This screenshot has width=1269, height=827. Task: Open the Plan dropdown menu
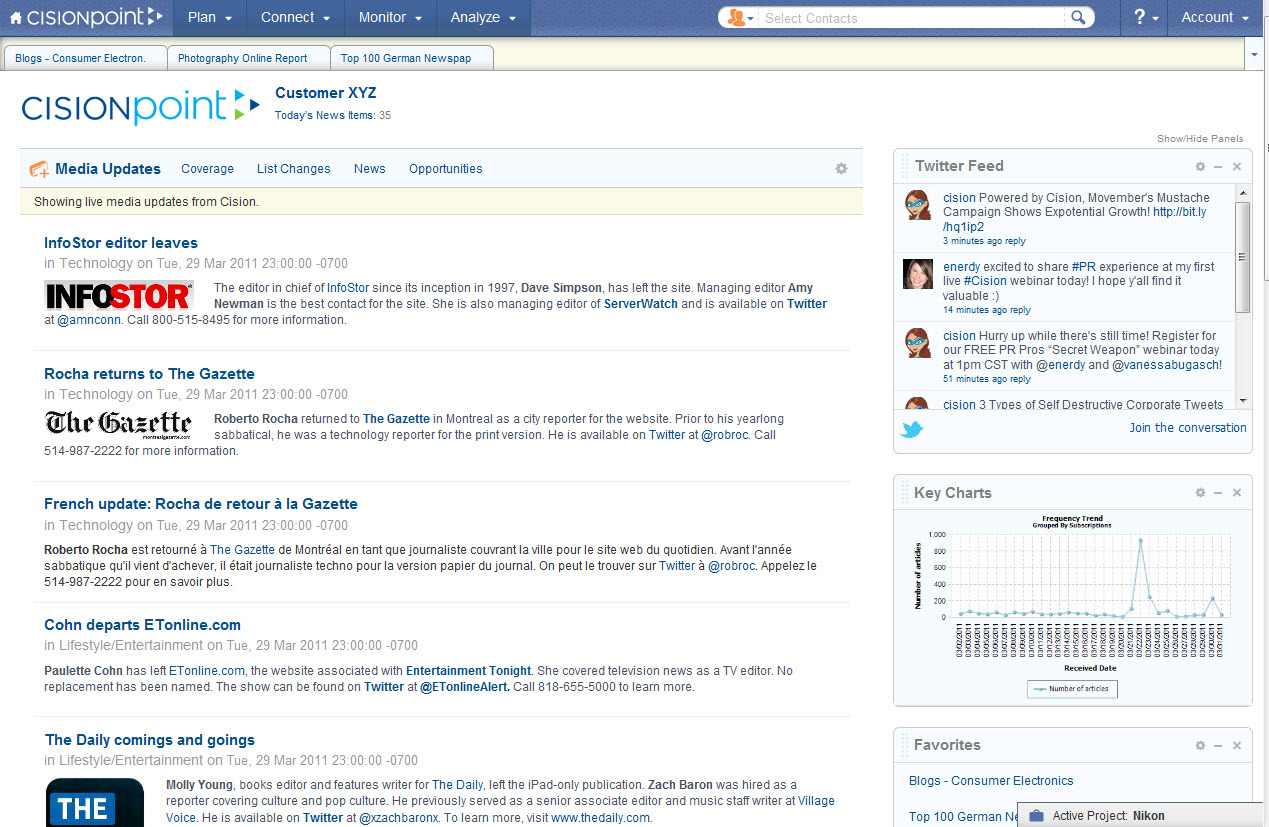pyautogui.click(x=208, y=17)
